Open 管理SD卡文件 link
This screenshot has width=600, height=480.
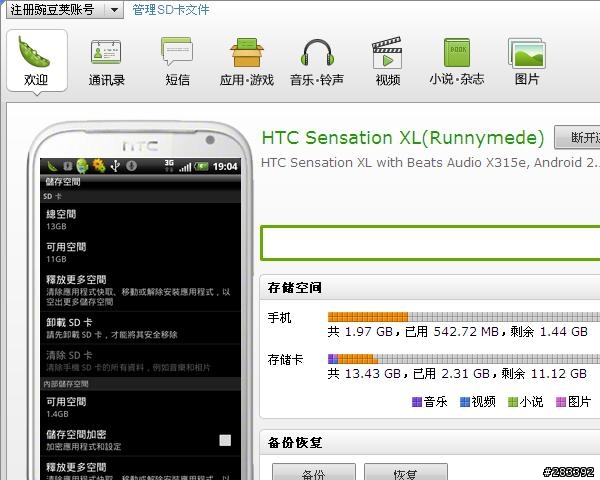[171, 10]
